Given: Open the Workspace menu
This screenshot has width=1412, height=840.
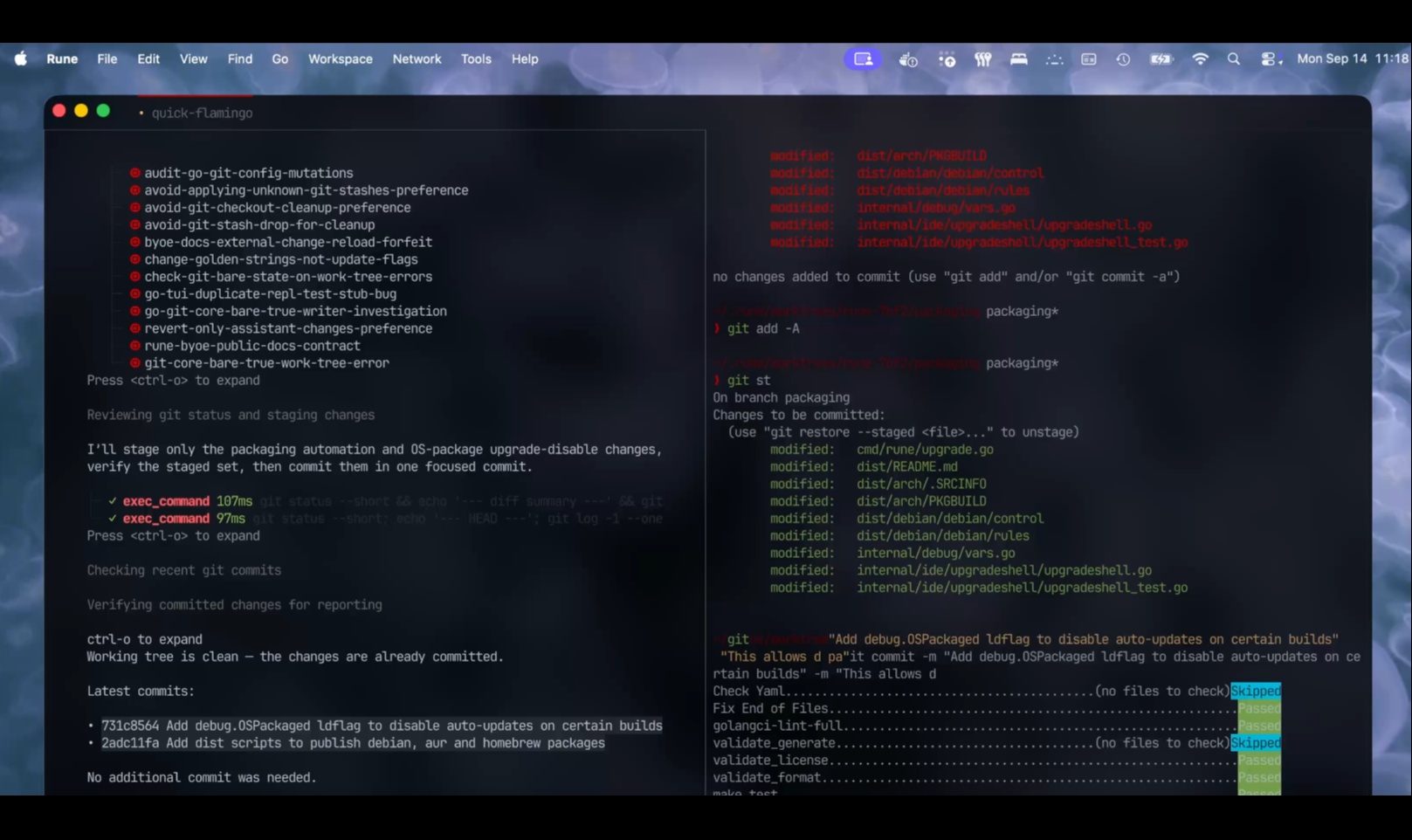Looking at the screenshot, I should [341, 59].
